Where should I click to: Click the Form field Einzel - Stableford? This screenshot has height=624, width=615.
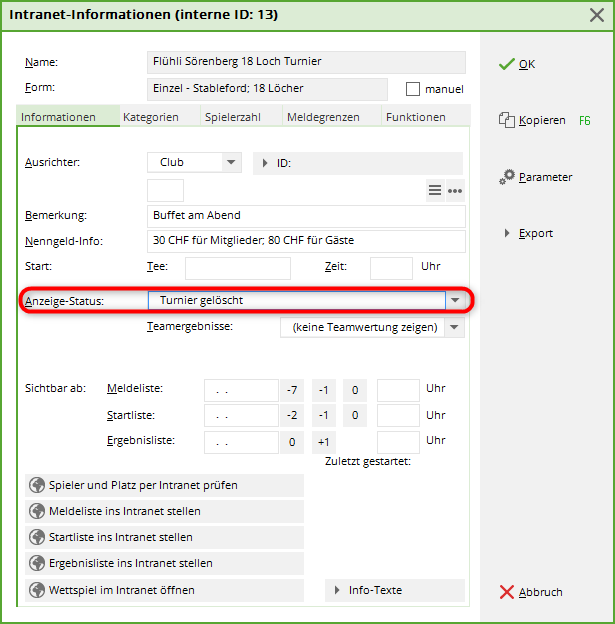(x=267, y=89)
